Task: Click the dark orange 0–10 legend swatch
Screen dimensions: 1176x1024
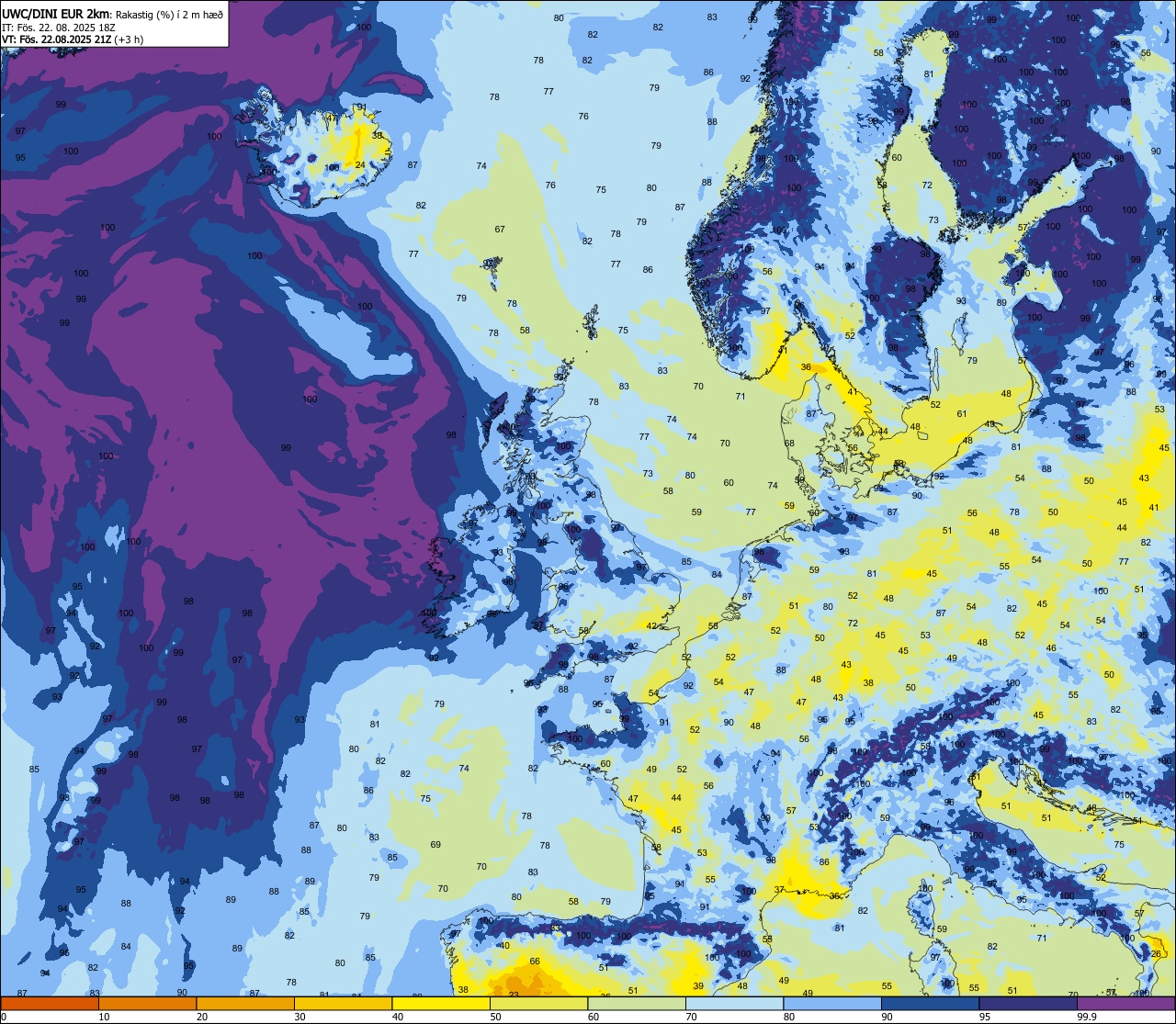Action: 50,1003
